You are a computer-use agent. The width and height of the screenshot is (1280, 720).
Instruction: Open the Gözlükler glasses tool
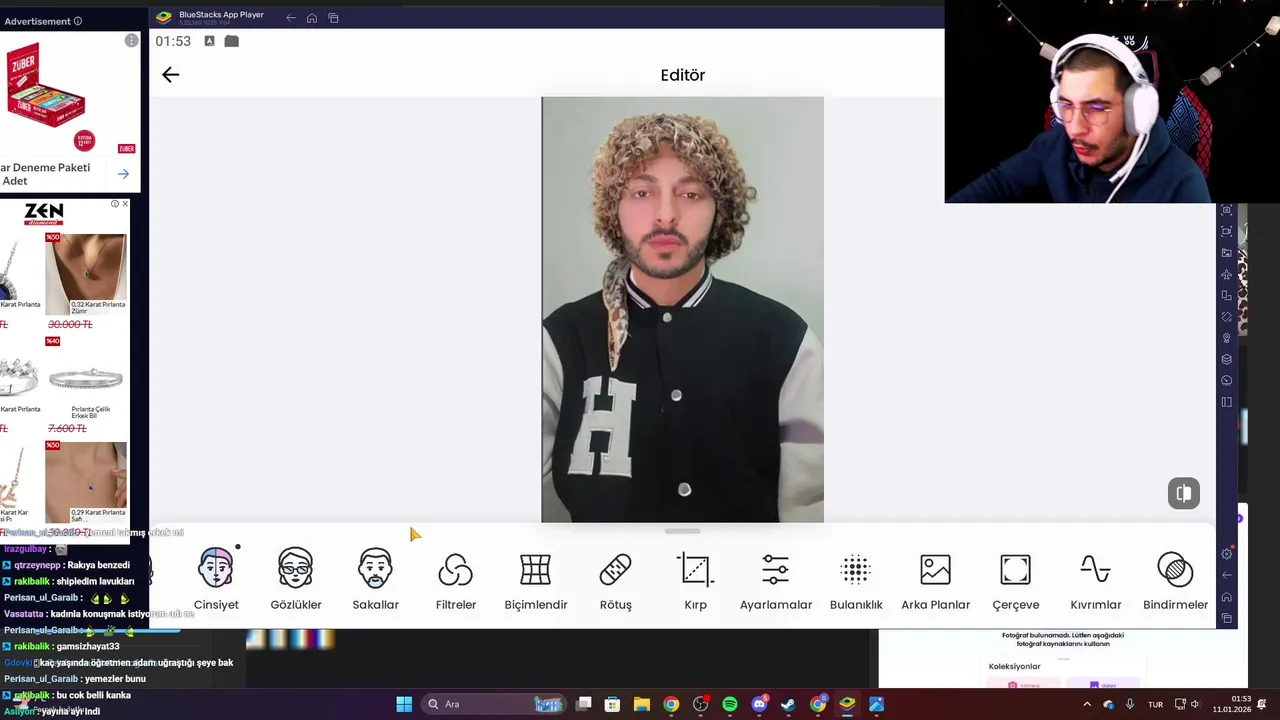296,579
